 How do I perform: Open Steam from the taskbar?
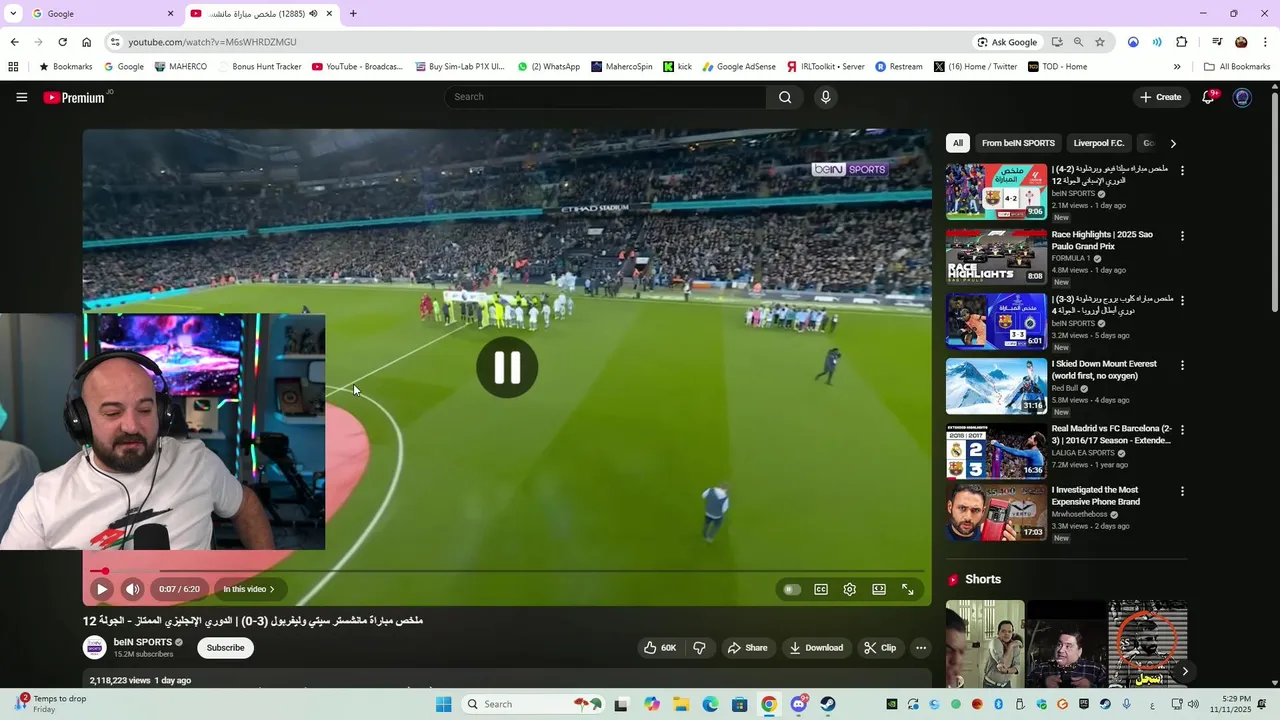(x=828, y=704)
